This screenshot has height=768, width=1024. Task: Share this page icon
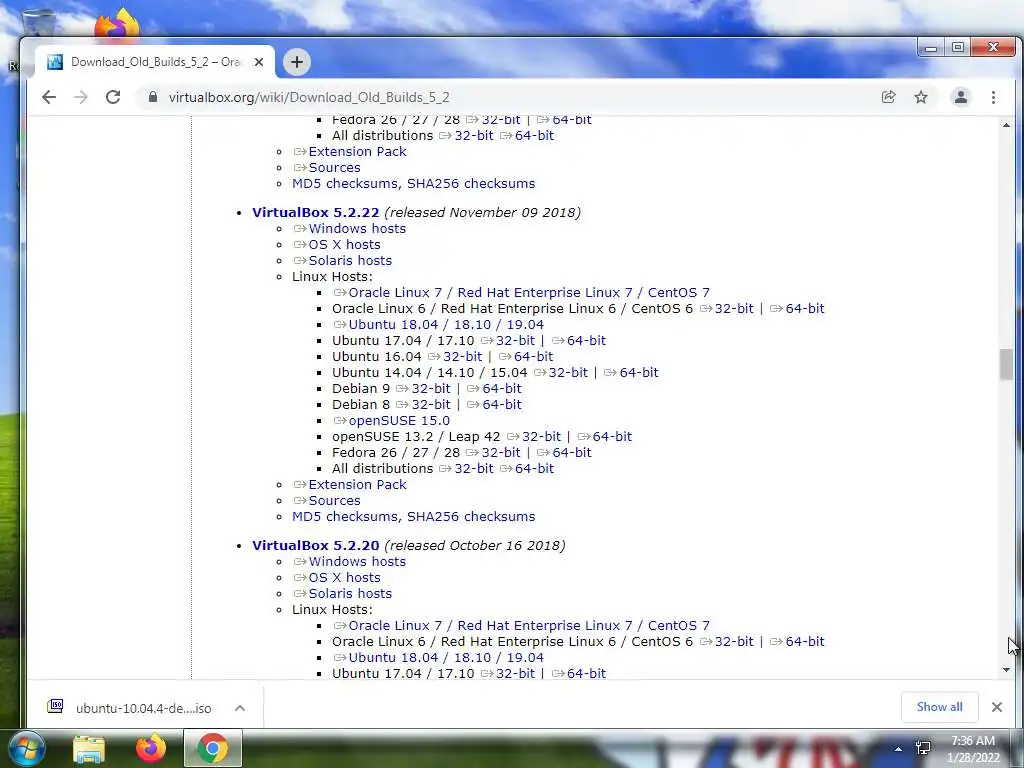pyautogui.click(x=888, y=97)
